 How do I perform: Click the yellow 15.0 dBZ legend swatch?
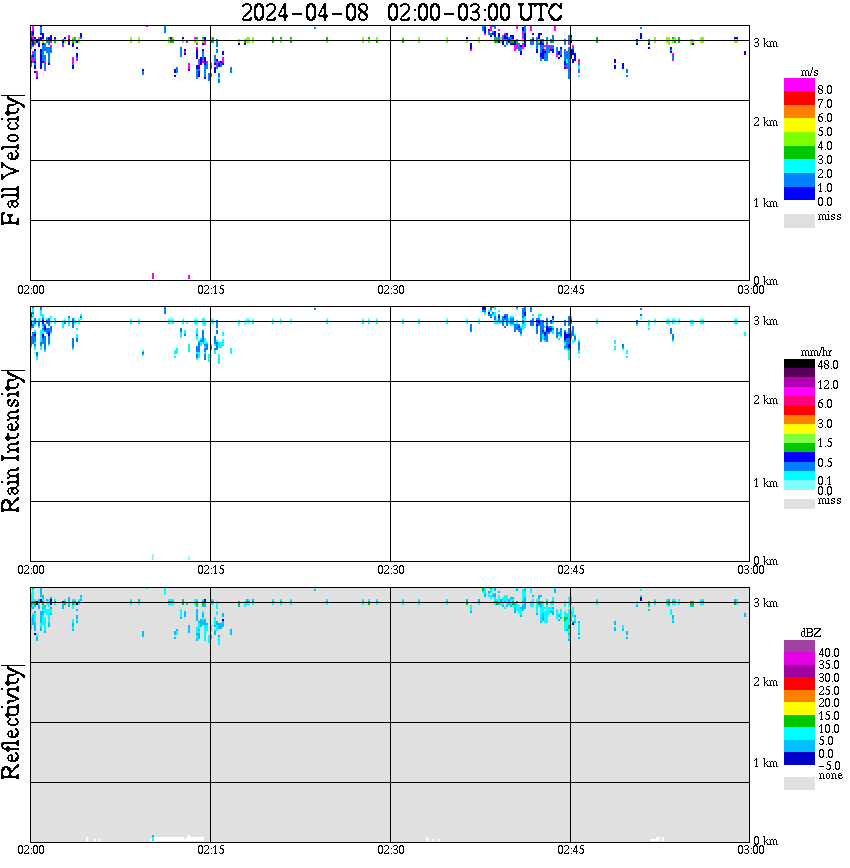tap(799, 709)
